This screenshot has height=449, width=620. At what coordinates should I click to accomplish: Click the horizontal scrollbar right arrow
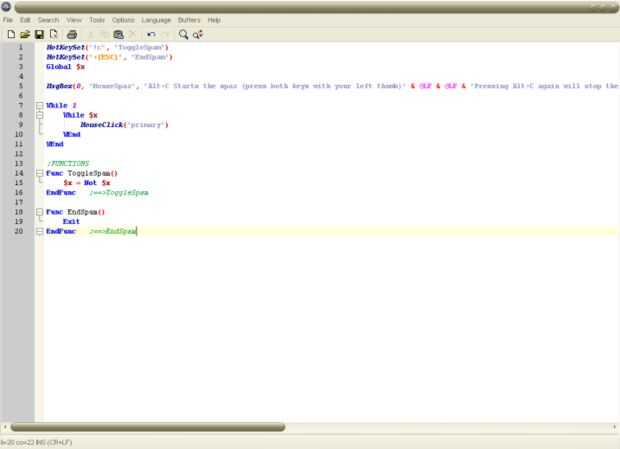[x=615, y=427]
